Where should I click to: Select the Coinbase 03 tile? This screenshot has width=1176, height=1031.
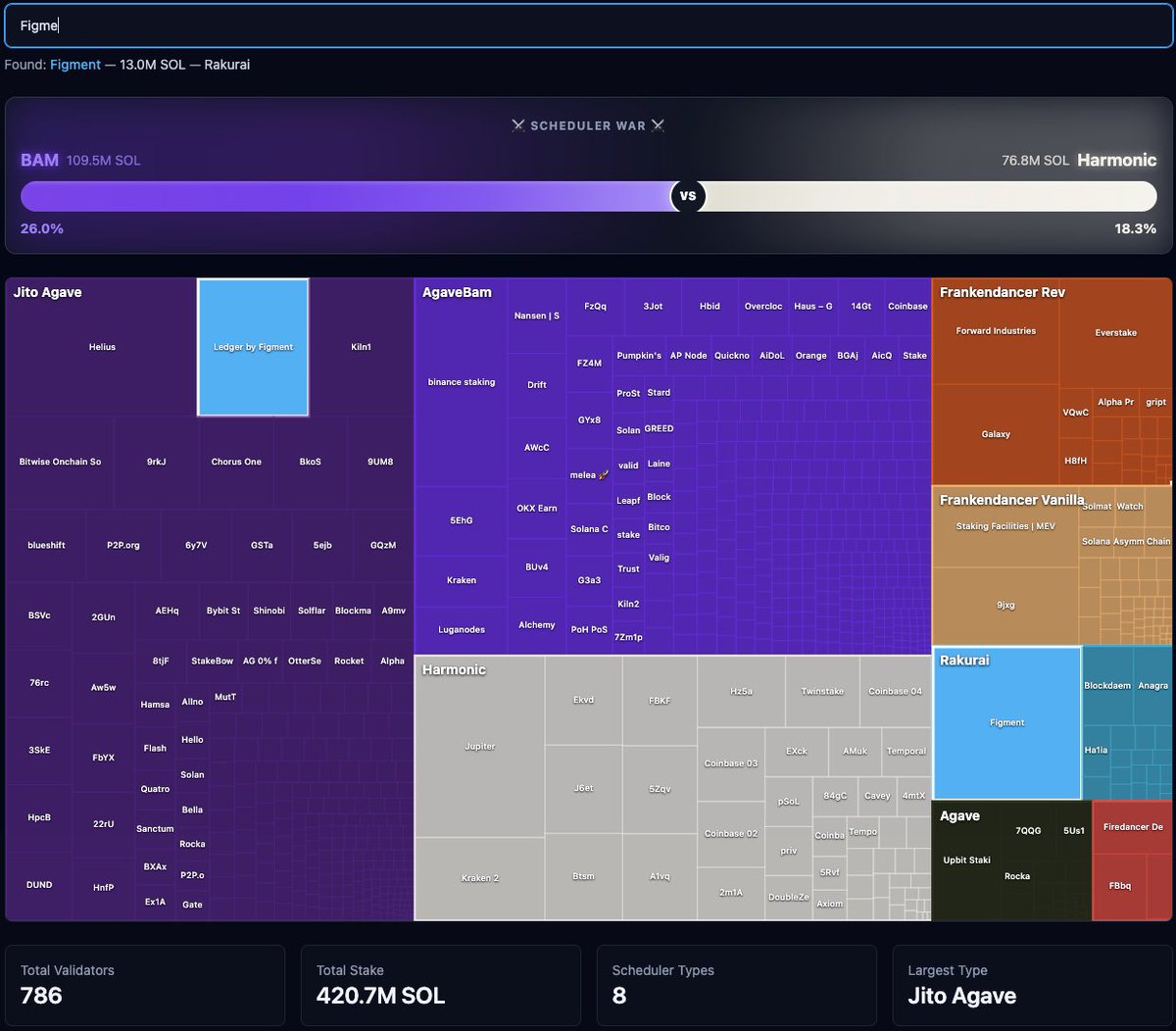click(x=731, y=763)
